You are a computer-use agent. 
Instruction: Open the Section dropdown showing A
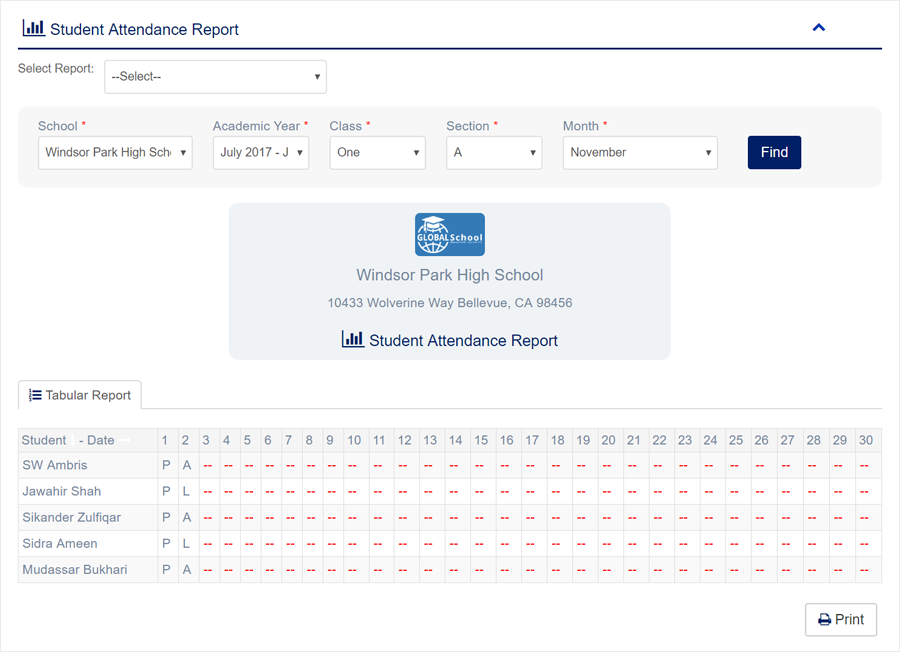494,153
